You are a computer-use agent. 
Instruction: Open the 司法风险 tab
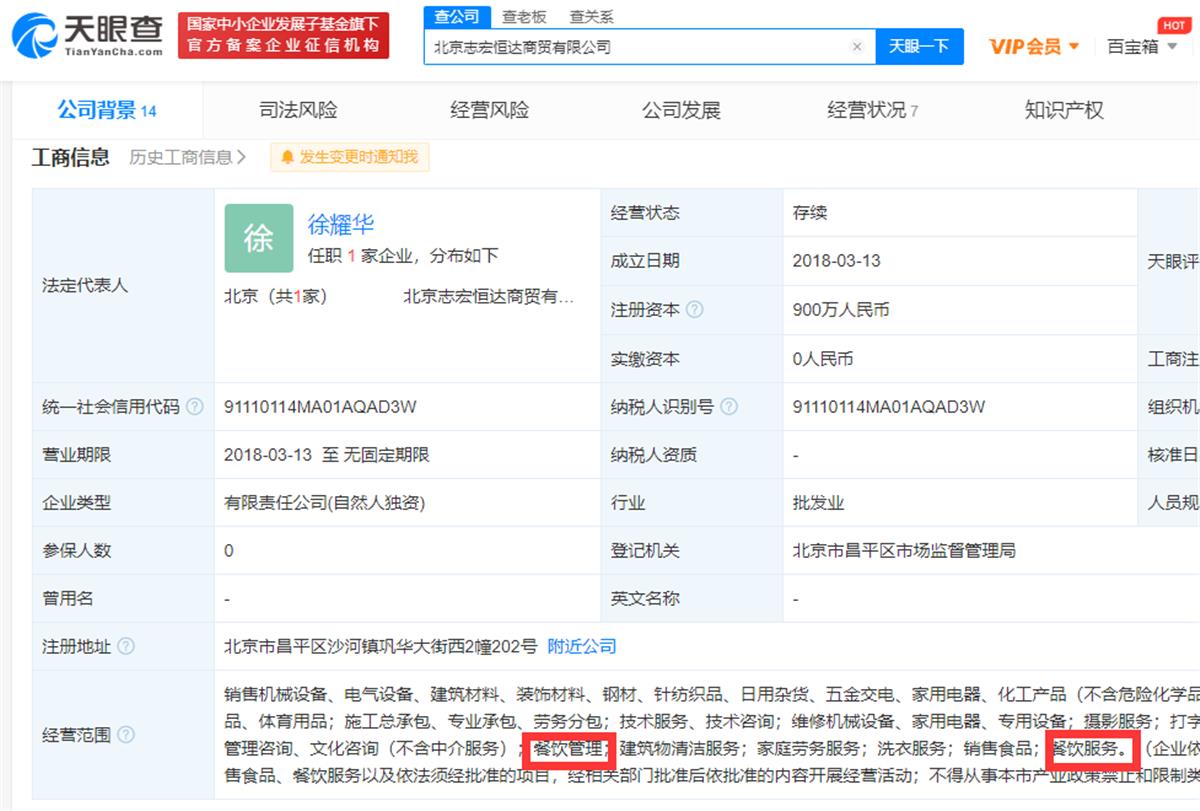[x=298, y=110]
